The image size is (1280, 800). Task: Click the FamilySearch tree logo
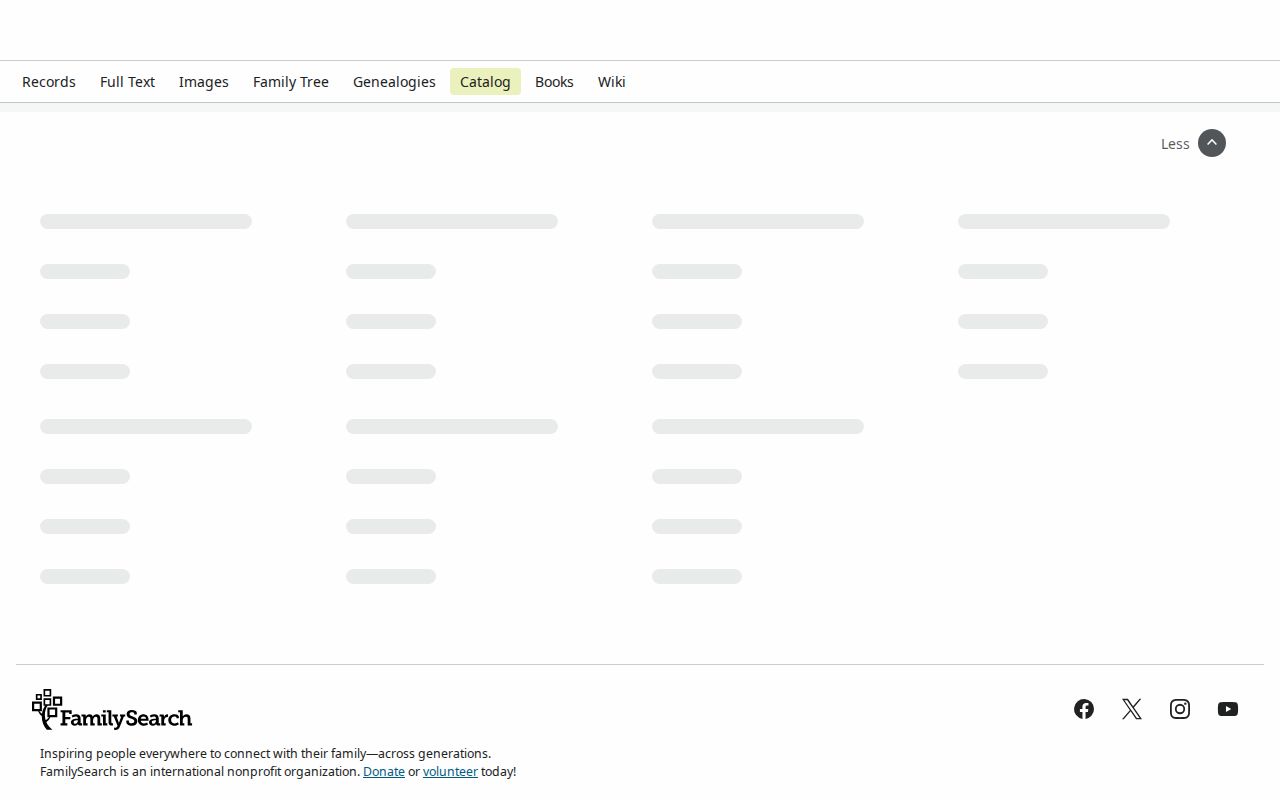click(x=112, y=710)
